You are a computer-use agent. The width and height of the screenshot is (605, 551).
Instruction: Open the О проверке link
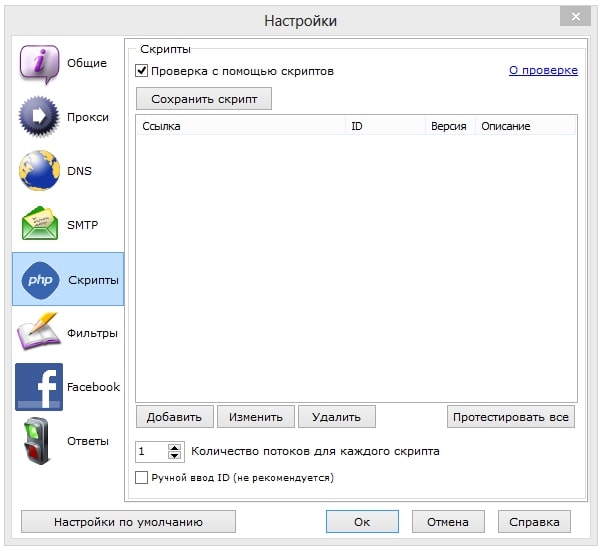coord(543,70)
